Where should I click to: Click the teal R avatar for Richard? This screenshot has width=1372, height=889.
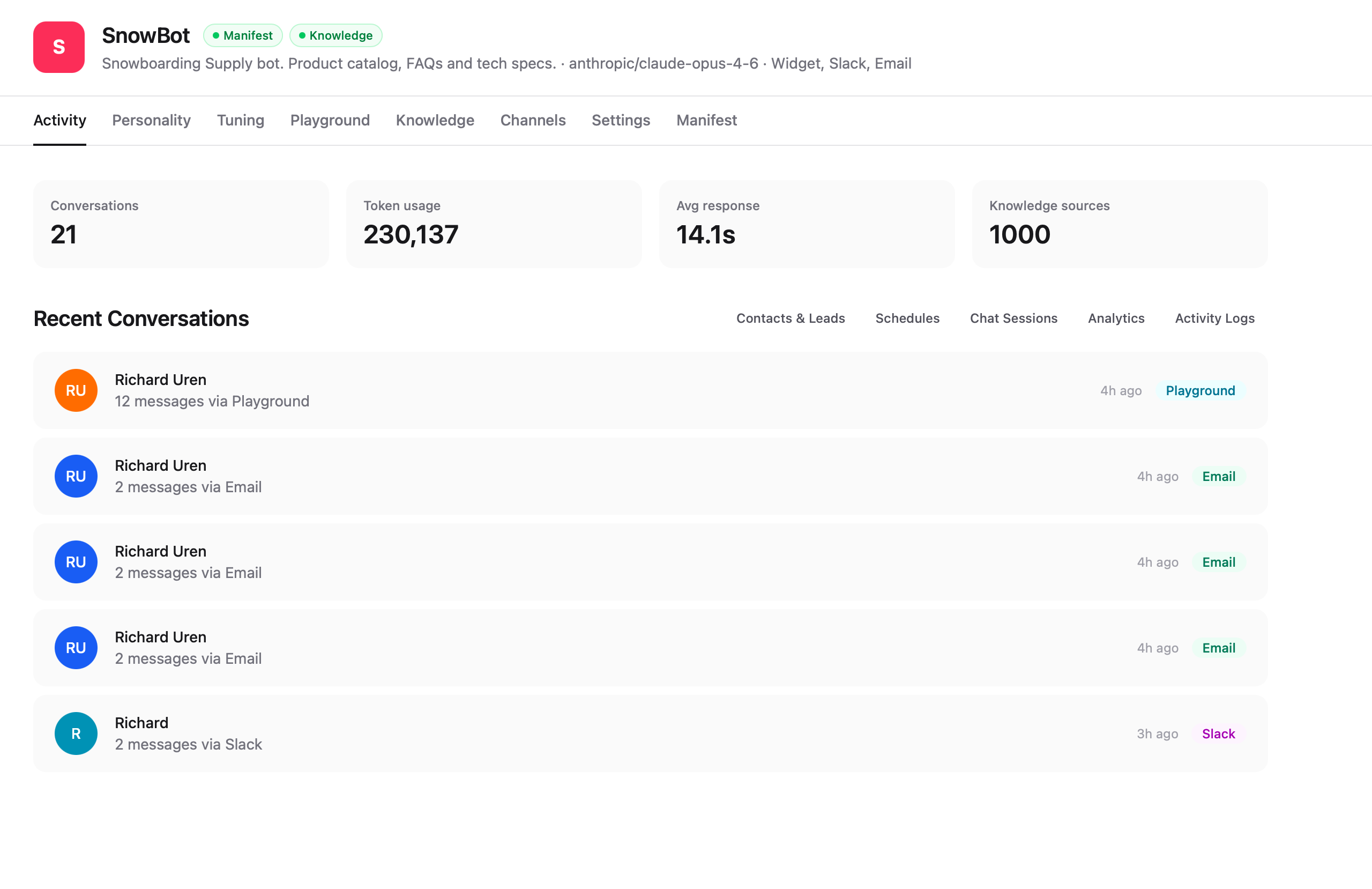[x=76, y=734]
